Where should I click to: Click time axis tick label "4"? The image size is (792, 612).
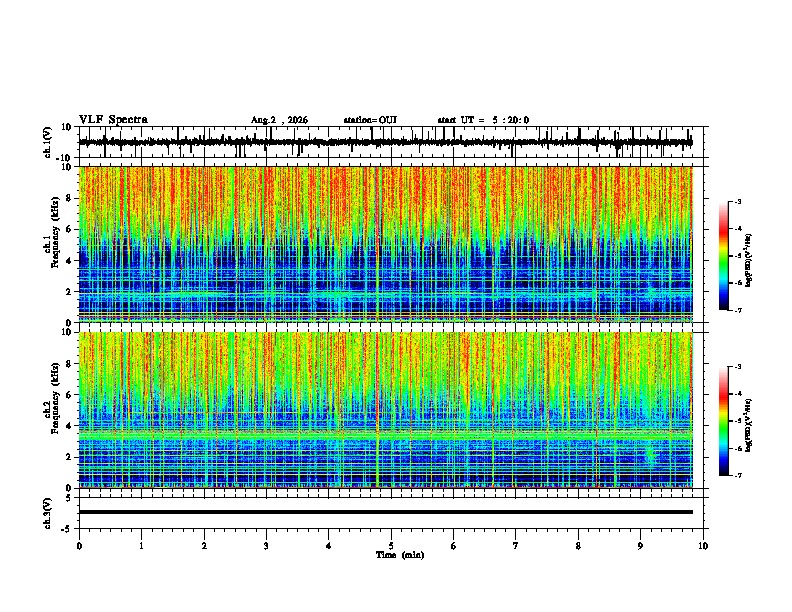(x=329, y=546)
